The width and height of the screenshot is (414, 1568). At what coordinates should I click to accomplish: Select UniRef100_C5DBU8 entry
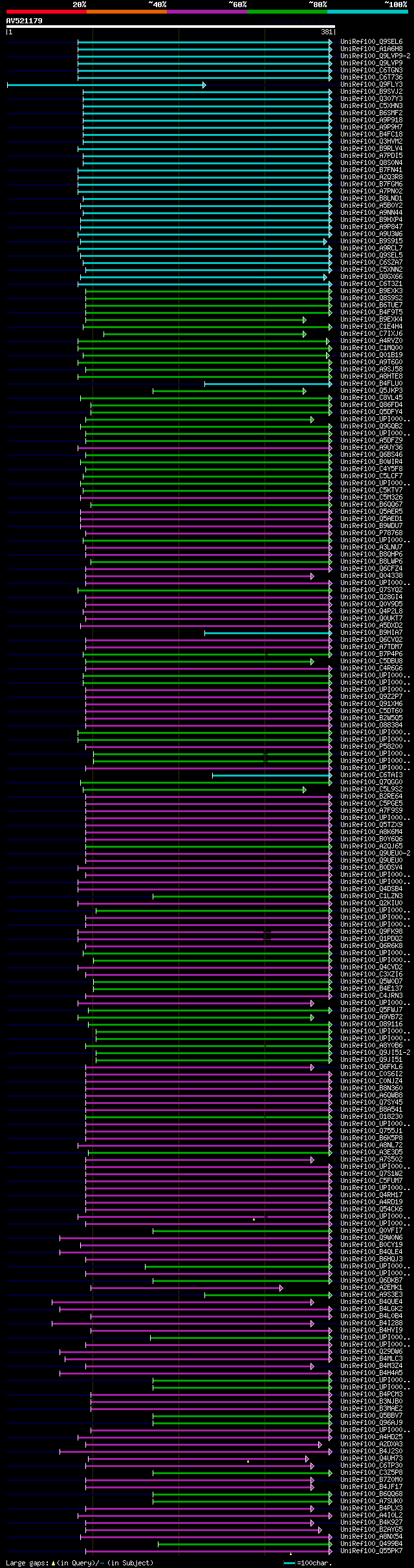371,661
